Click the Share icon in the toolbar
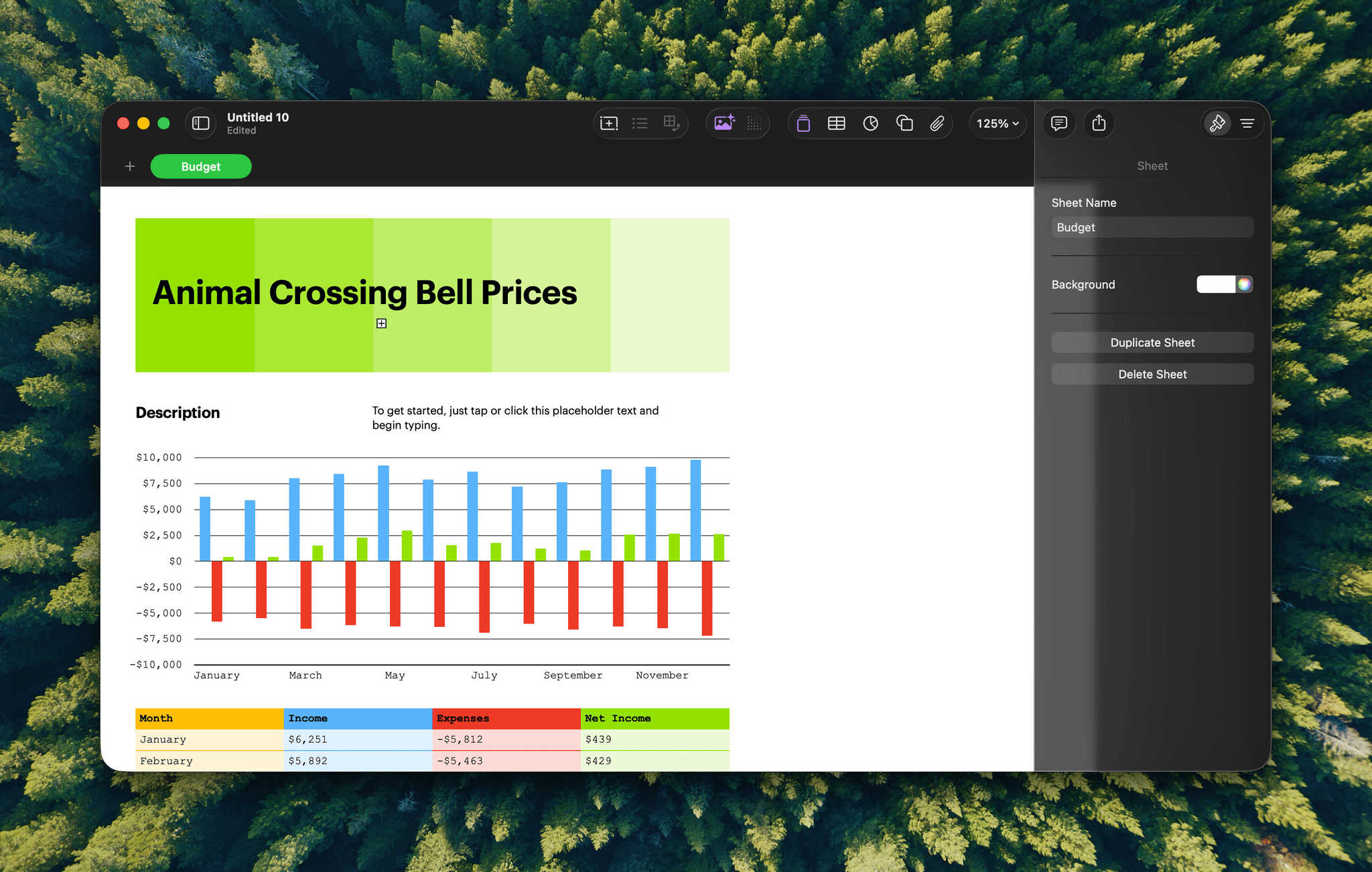 coord(1099,123)
